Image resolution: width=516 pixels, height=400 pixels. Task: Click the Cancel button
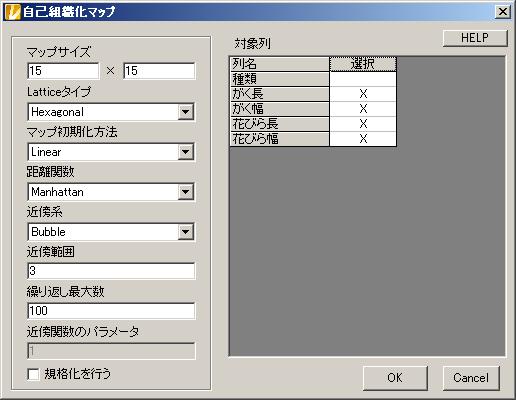point(471,378)
